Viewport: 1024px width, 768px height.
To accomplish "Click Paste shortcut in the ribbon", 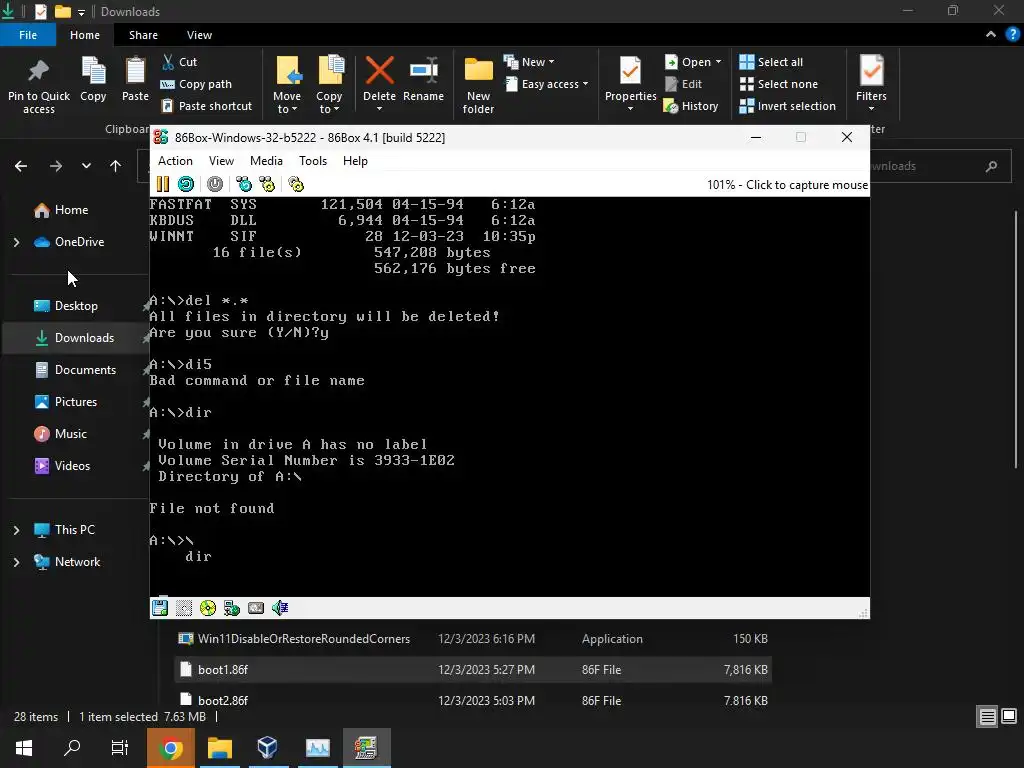I will coord(206,106).
